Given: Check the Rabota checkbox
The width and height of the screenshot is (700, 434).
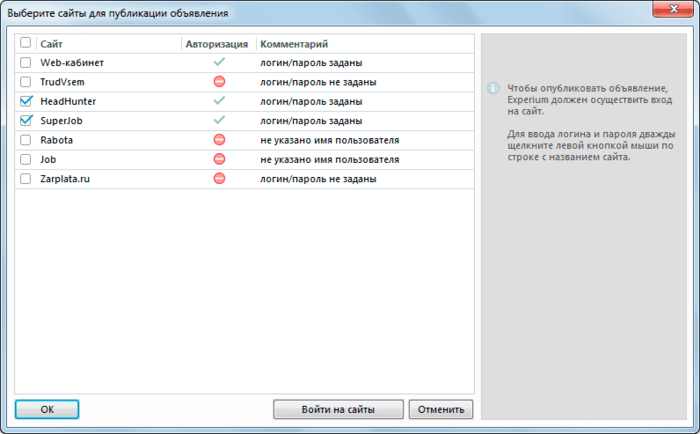Looking at the screenshot, I should tap(25, 140).
